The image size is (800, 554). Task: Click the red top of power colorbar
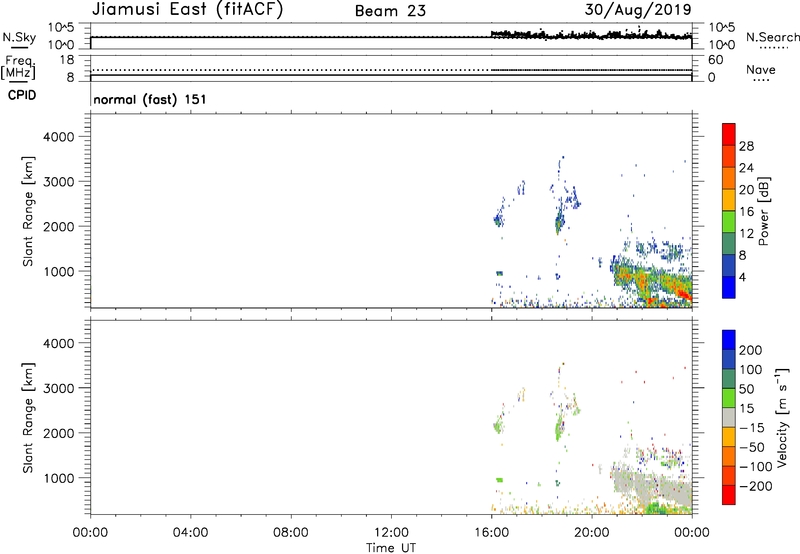tap(729, 134)
